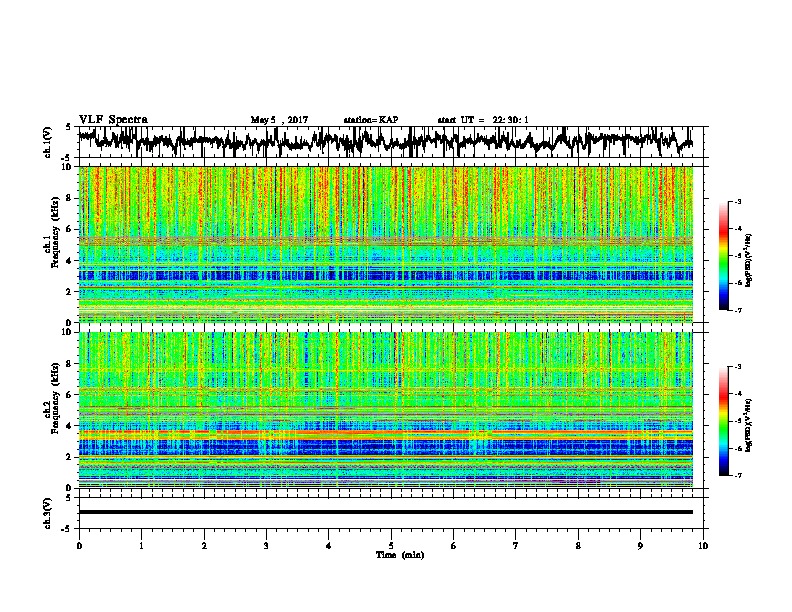Image resolution: width=792 pixels, height=612 pixels.
Task: Click the ch.1 color bar log(PSD) unit label
Action: click(749, 261)
